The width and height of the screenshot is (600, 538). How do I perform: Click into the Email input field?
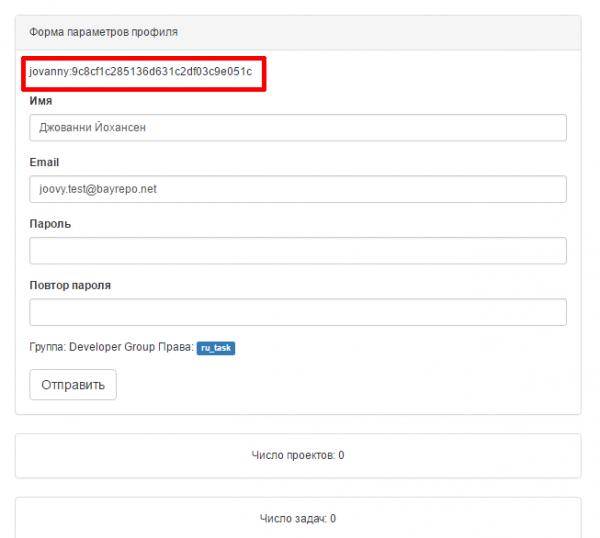tap(298, 189)
